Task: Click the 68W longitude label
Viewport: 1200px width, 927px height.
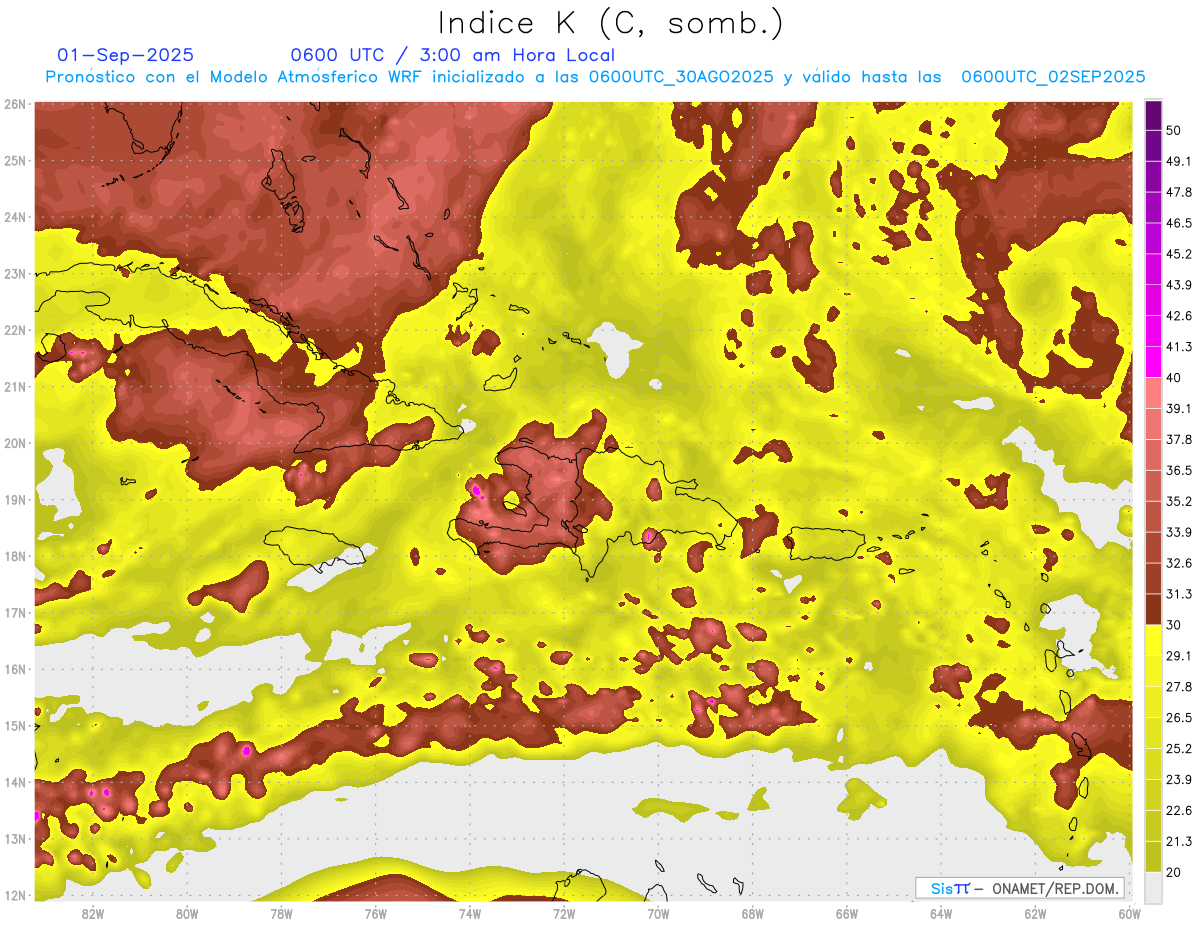Action: click(753, 913)
